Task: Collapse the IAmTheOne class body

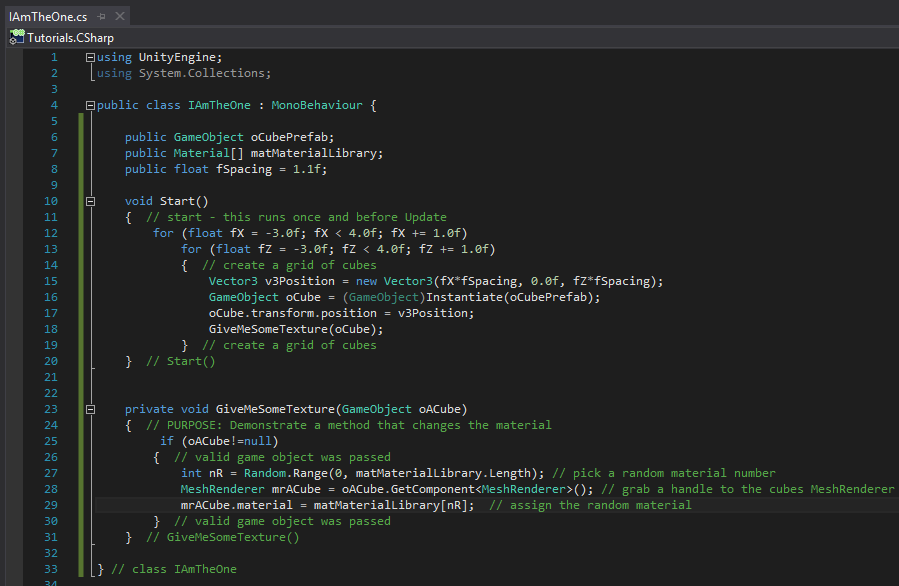Action: [x=89, y=105]
